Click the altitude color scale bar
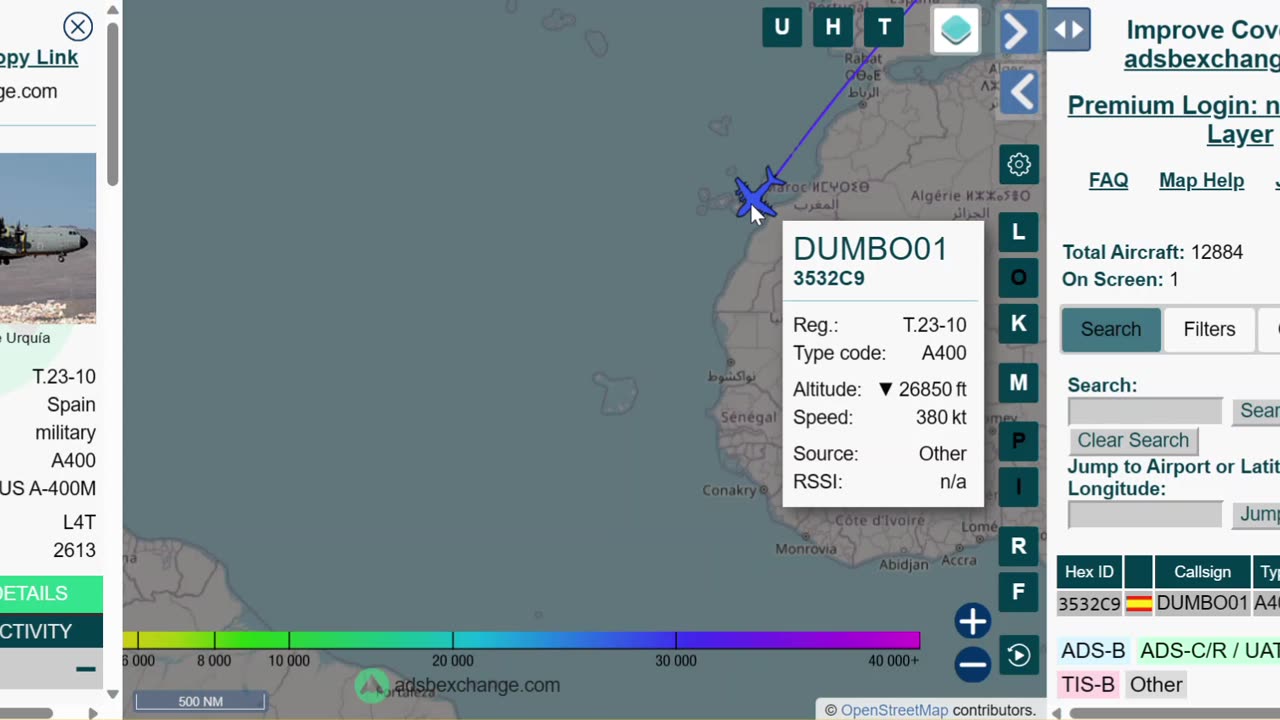 click(x=521, y=640)
